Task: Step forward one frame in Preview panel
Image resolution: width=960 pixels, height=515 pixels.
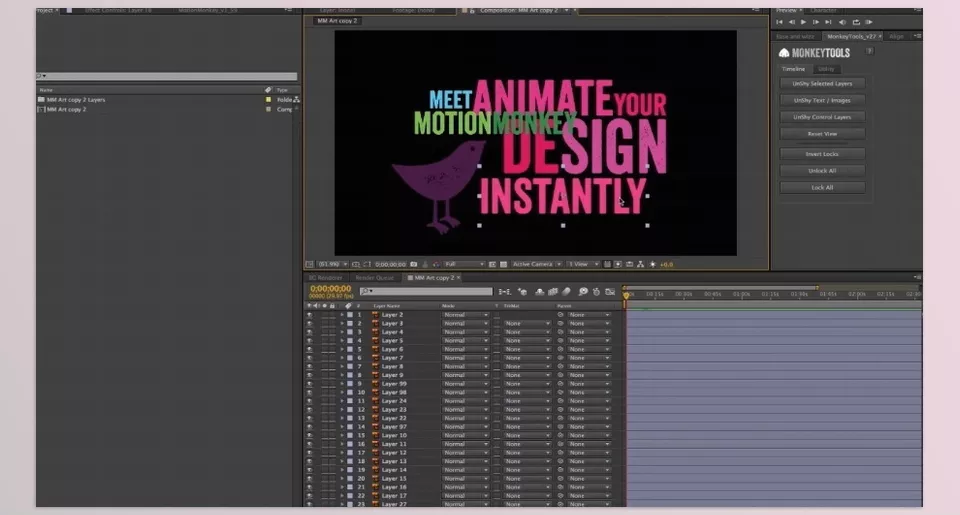Action: click(816, 22)
